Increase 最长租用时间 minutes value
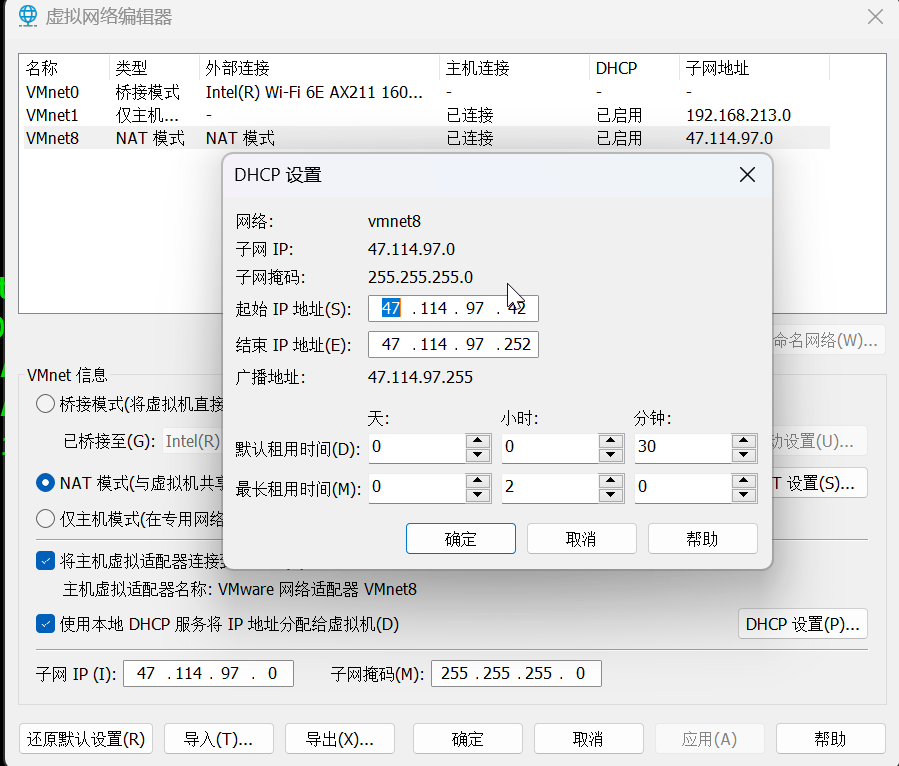The image size is (899, 766). pyautogui.click(x=744, y=481)
